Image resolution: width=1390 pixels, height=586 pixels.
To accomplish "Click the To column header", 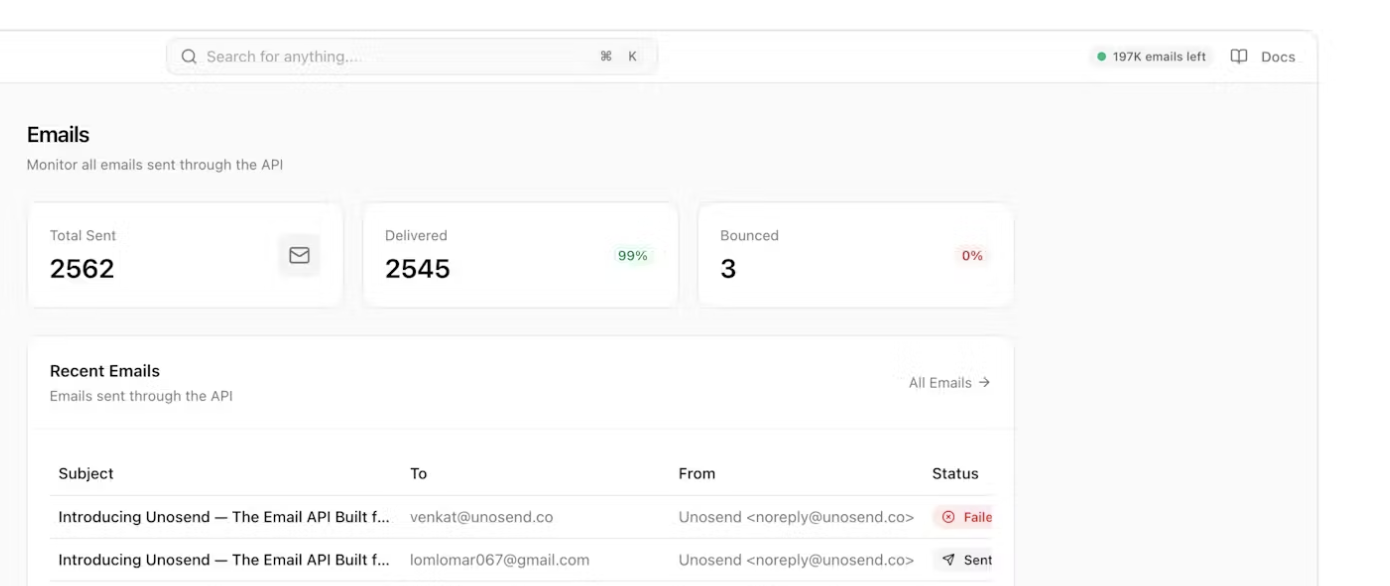I will pos(418,474).
